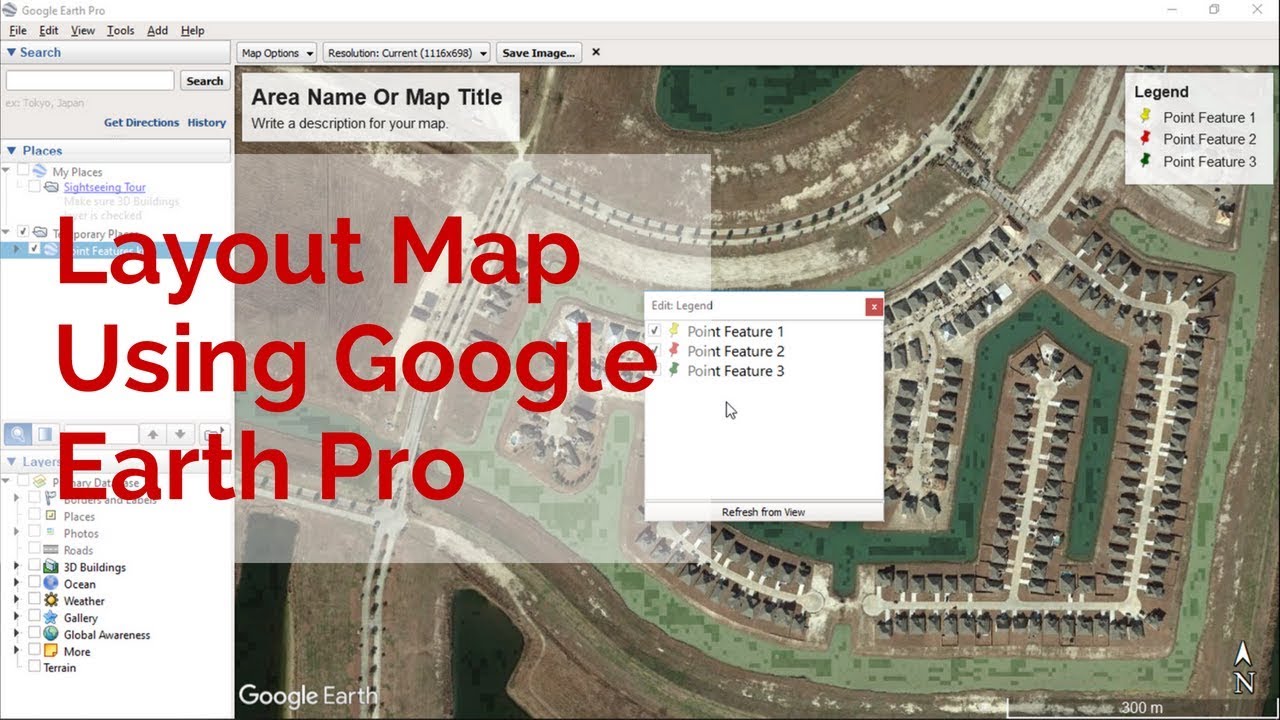Click the Roads layer icon
1280x720 pixels.
(x=51, y=550)
